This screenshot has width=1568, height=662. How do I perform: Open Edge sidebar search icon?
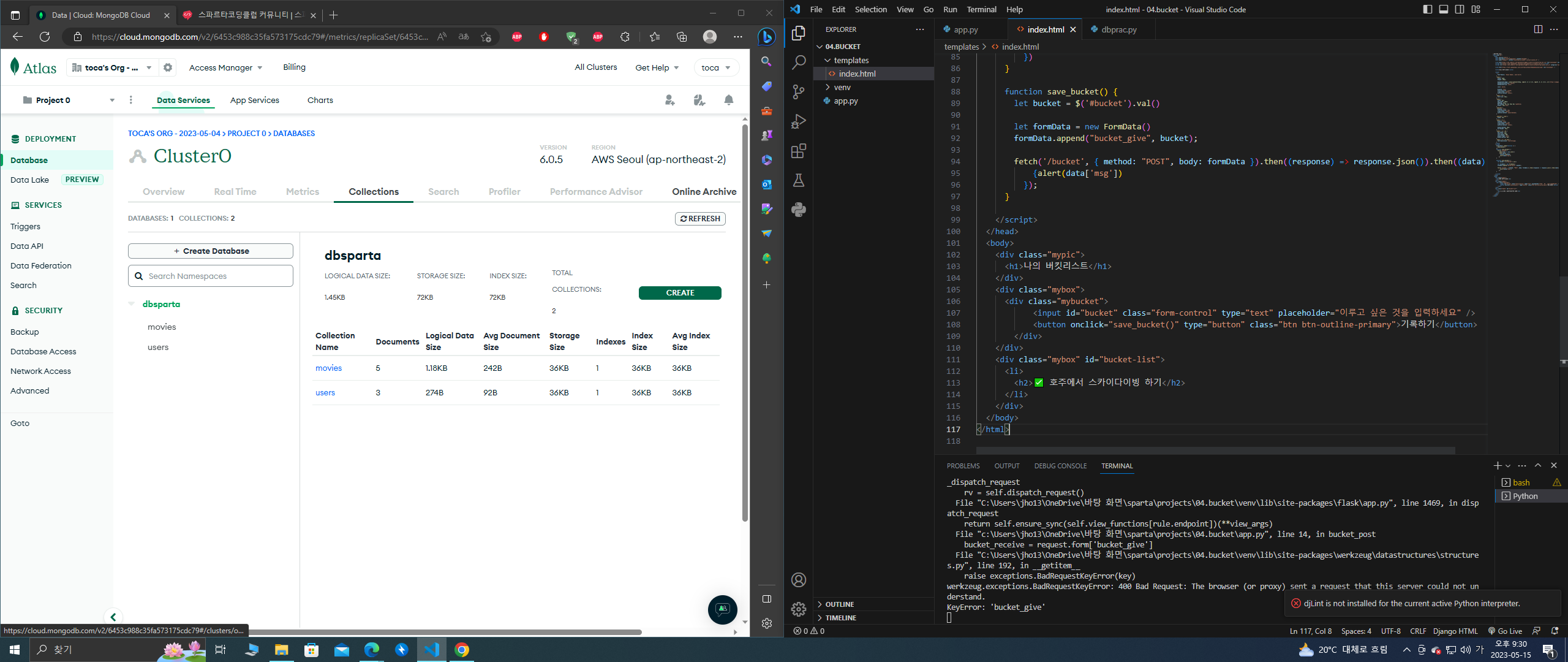766,61
